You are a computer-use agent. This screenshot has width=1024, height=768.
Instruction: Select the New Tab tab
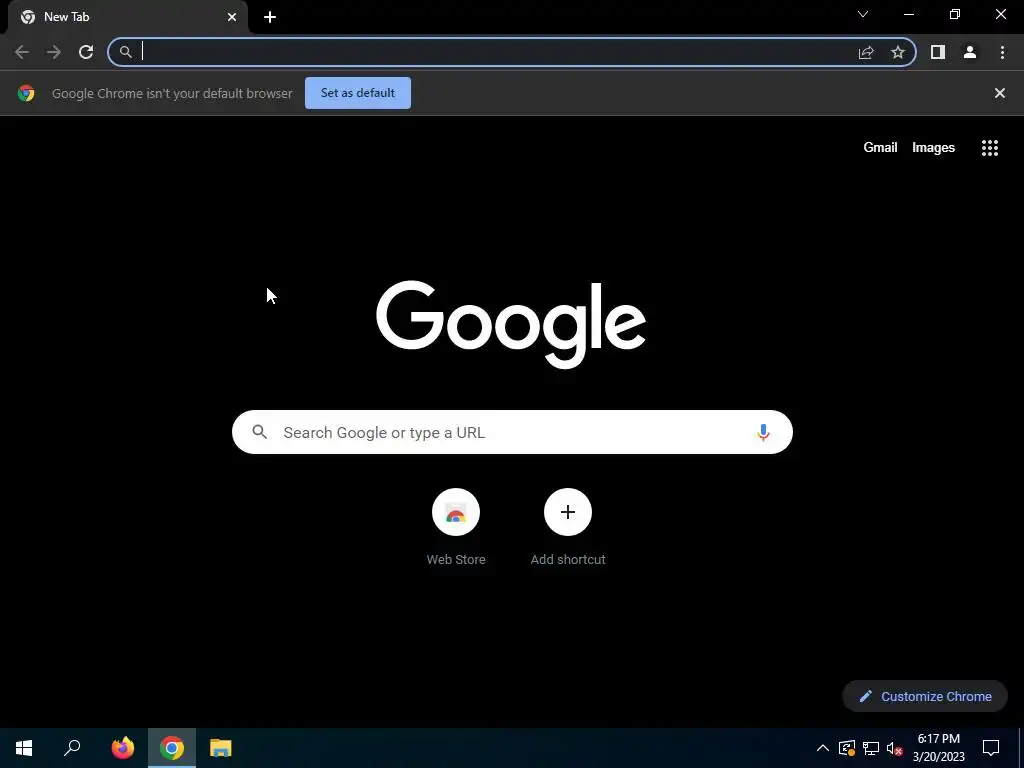tap(128, 17)
